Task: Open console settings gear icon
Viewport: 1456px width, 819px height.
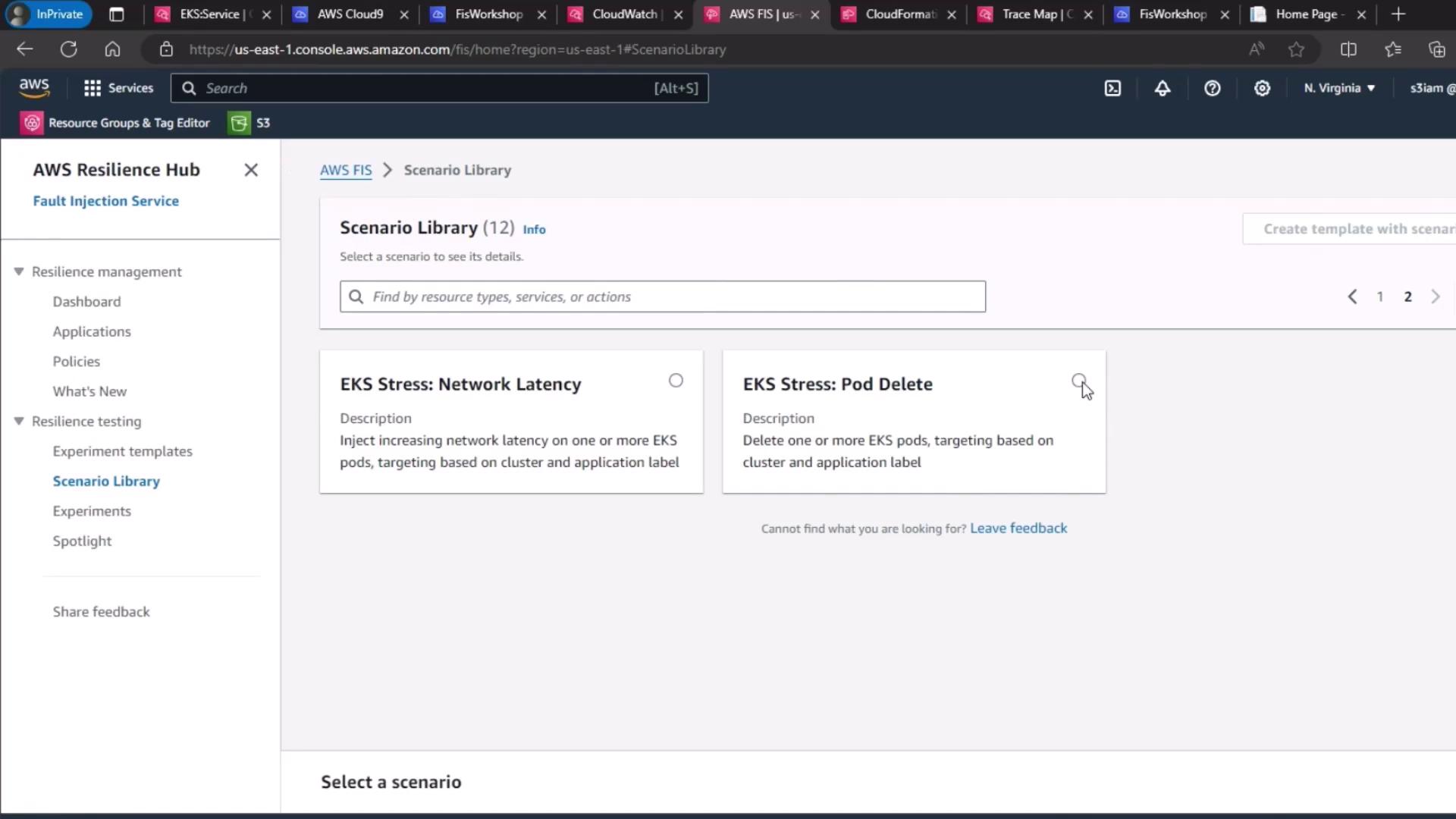Action: (1262, 88)
